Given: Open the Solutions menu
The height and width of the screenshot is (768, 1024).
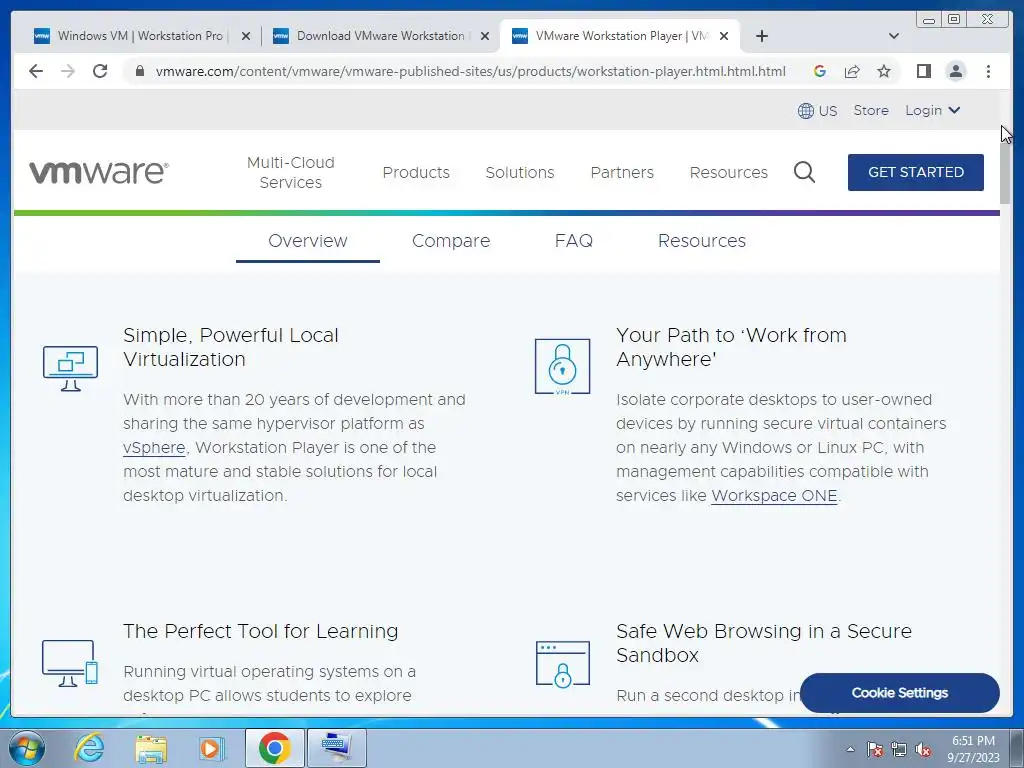Looking at the screenshot, I should pos(520,172).
